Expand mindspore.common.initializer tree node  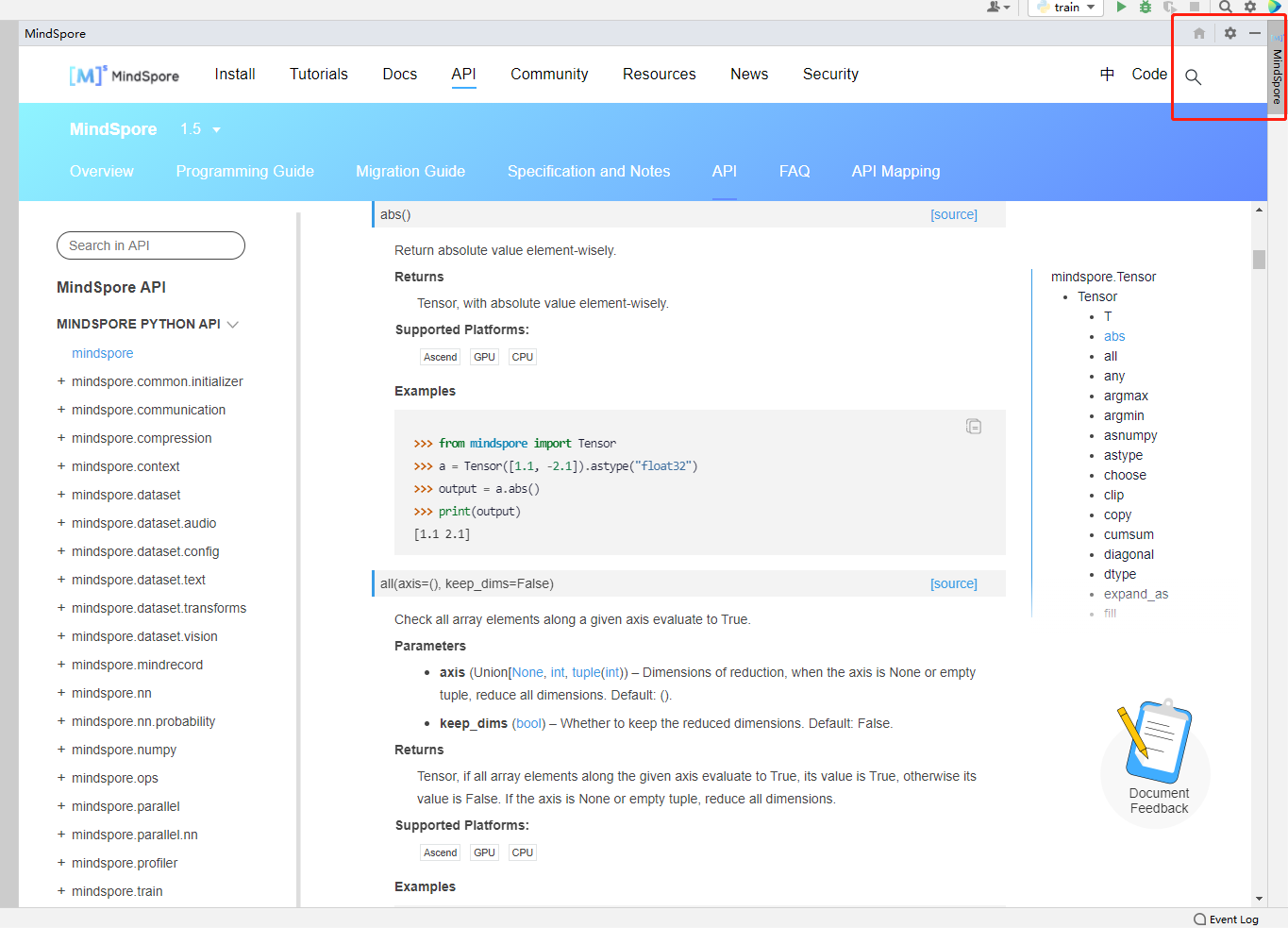61,381
